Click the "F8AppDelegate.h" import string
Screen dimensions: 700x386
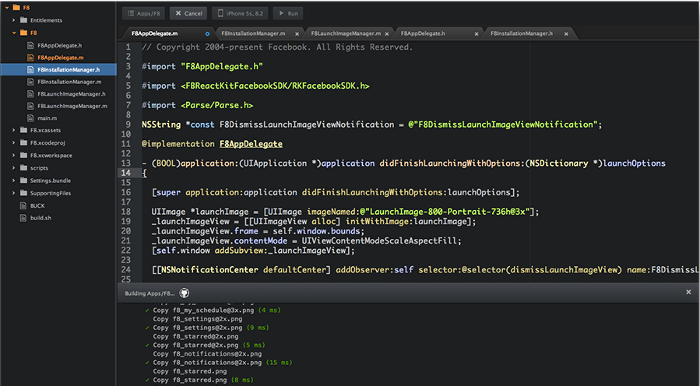222,66
